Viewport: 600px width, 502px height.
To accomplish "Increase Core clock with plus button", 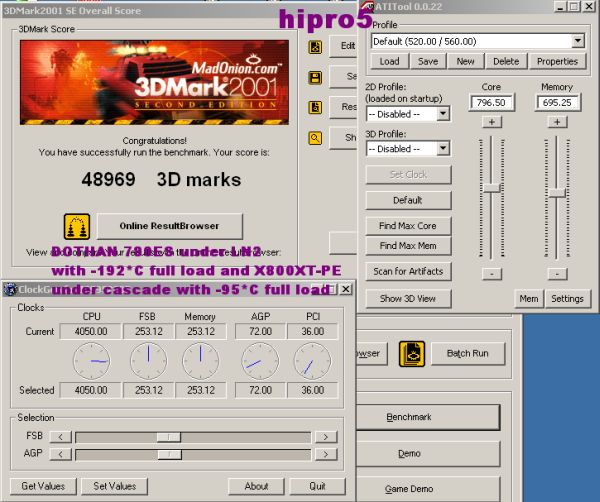I will (x=492, y=122).
